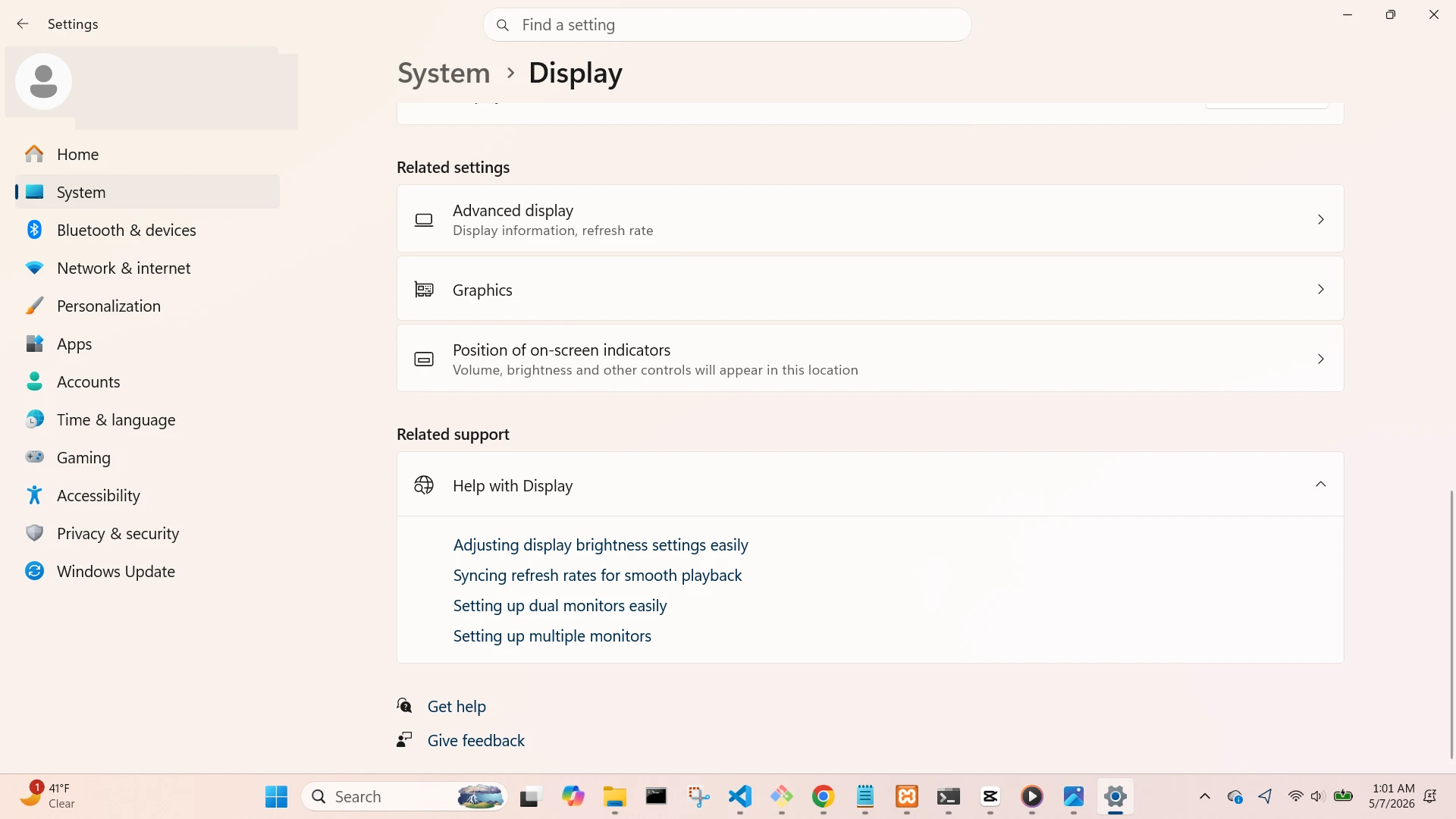Click the Find a setting search box
The height and width of the screenshot is (819, 1456).
click(x=727, y=25)
